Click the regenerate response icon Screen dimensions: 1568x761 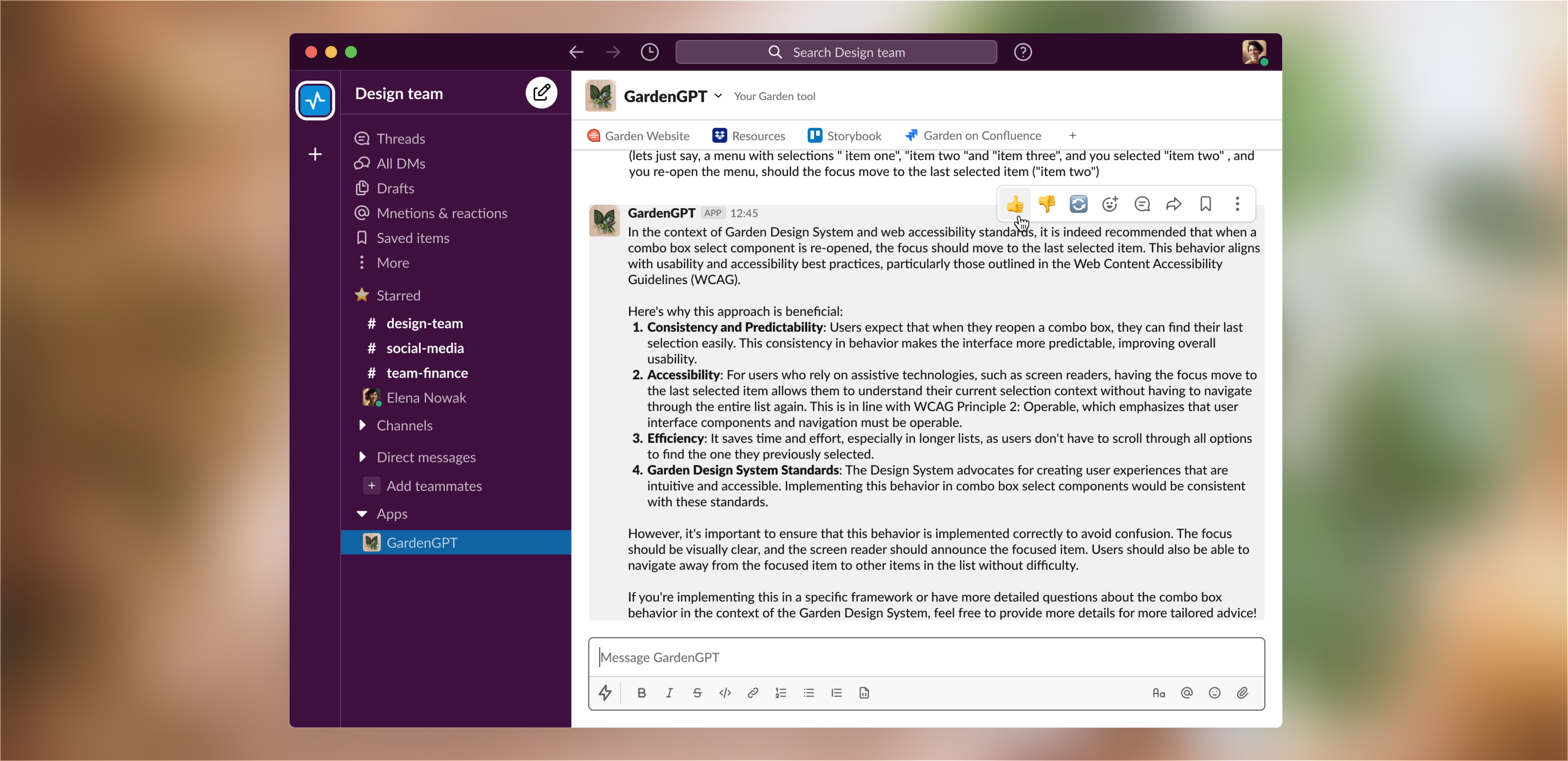(x=1078, y=204)
